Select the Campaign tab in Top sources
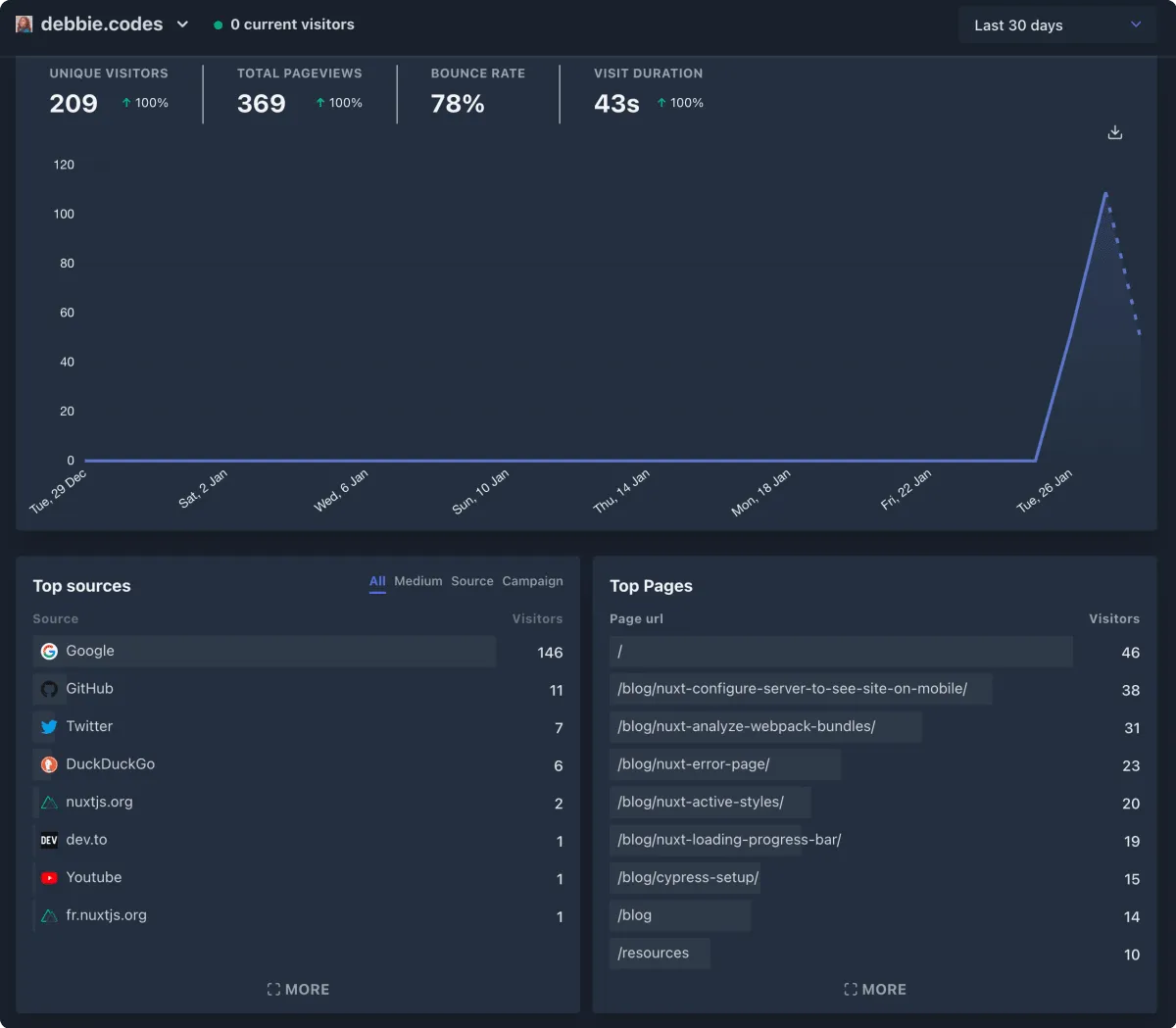The height and width of the screenshot is (1028, 1176). coord(532,581)
